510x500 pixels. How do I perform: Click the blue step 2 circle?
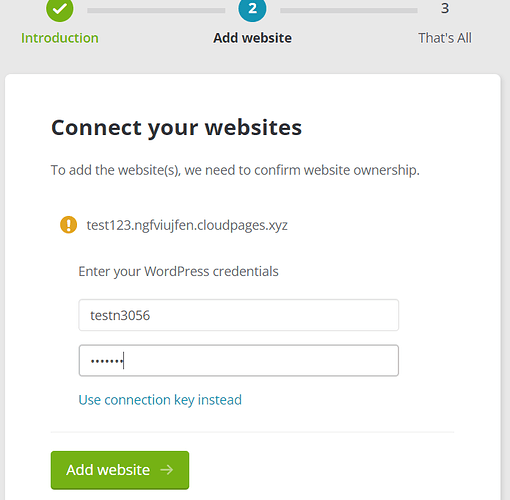tap(252, 9)
